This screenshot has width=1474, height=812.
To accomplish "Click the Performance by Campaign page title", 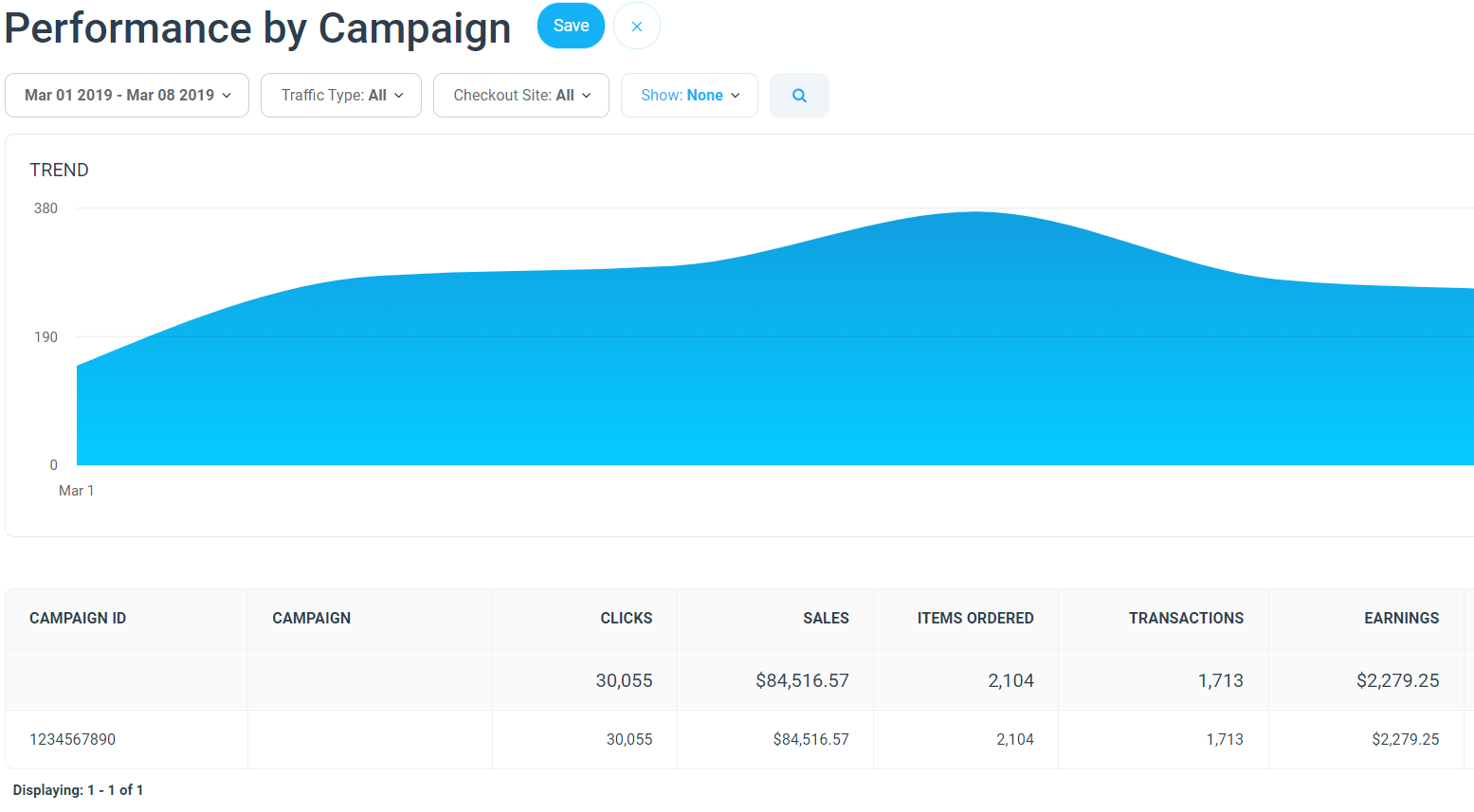I will click(258, 28).
